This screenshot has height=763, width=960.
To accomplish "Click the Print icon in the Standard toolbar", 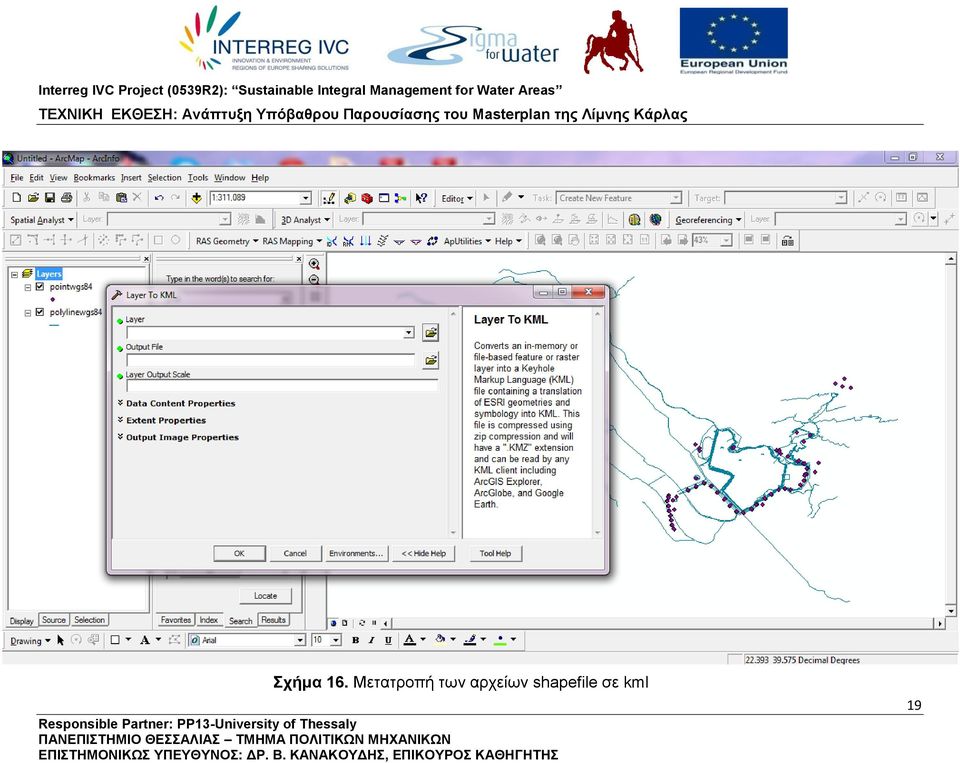I will (66, 198).
